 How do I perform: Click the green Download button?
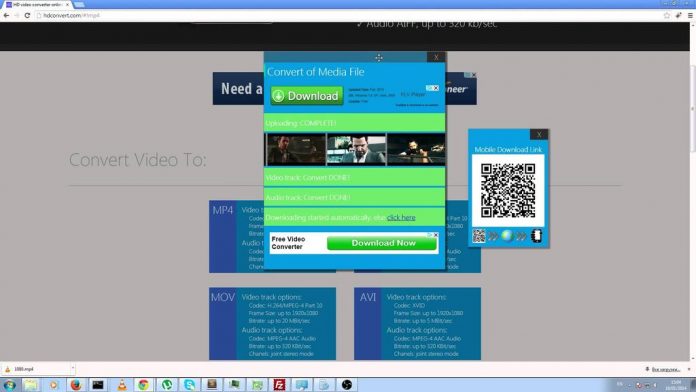pos(307,96)
